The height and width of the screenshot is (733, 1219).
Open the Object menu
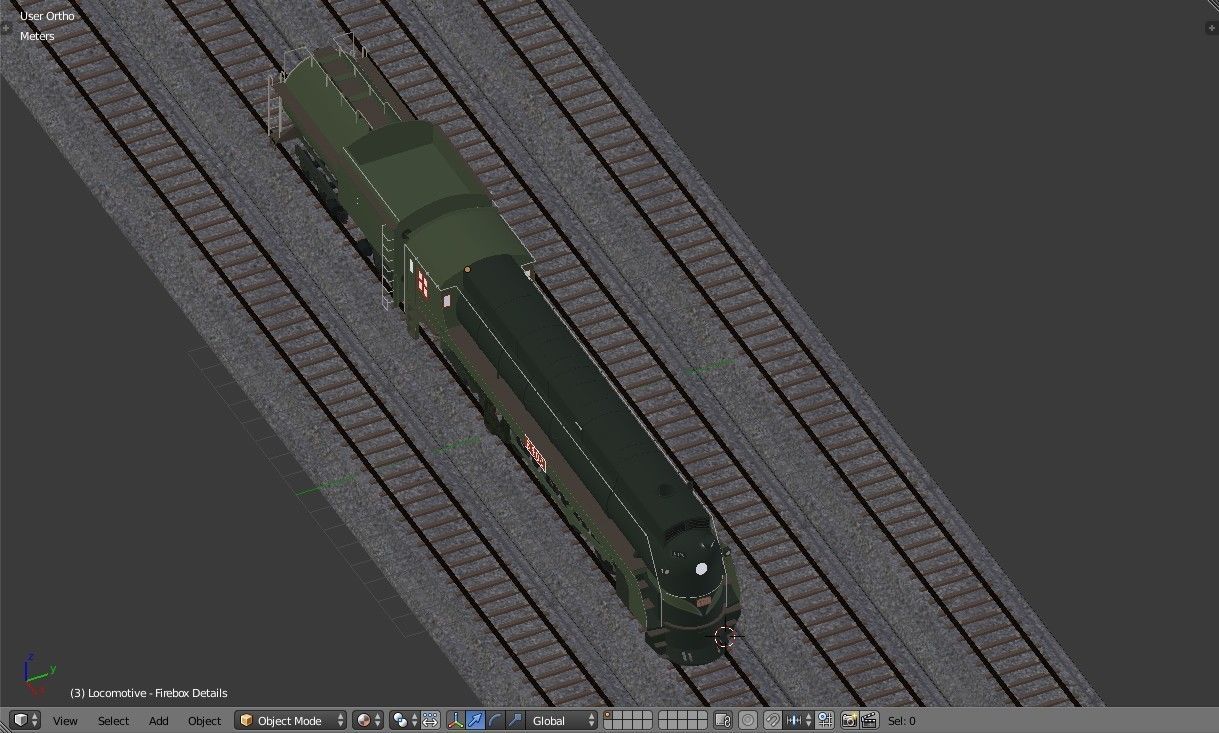(x=204, y=720)
